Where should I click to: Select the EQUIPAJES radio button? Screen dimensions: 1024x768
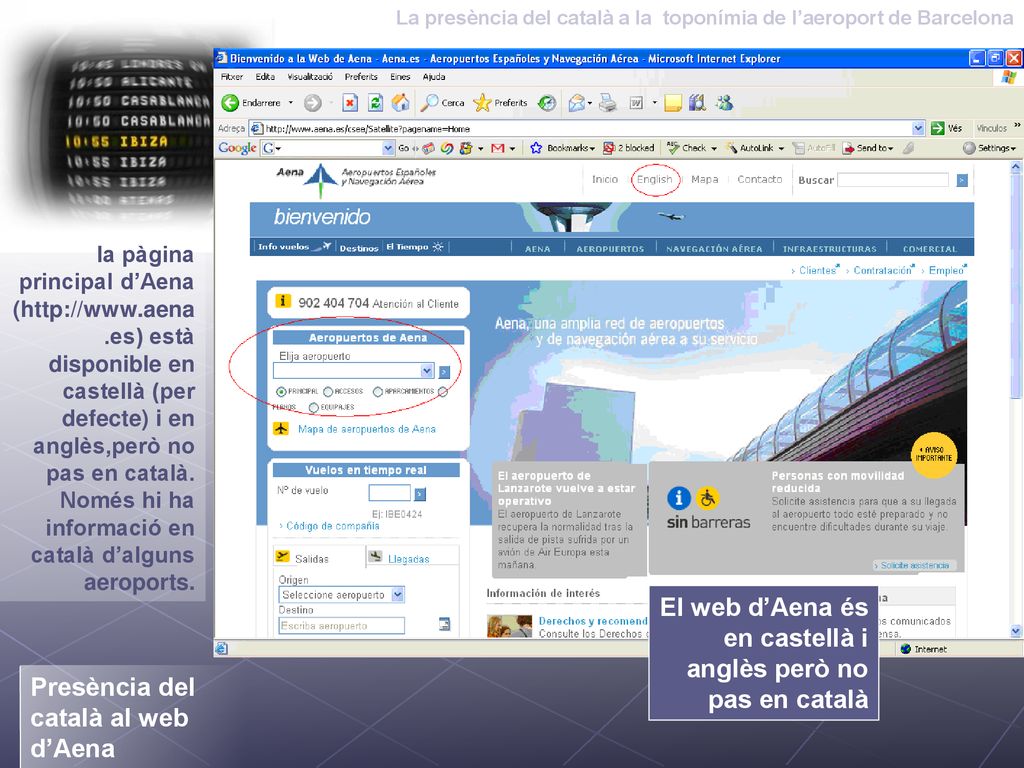click(313, 408)
